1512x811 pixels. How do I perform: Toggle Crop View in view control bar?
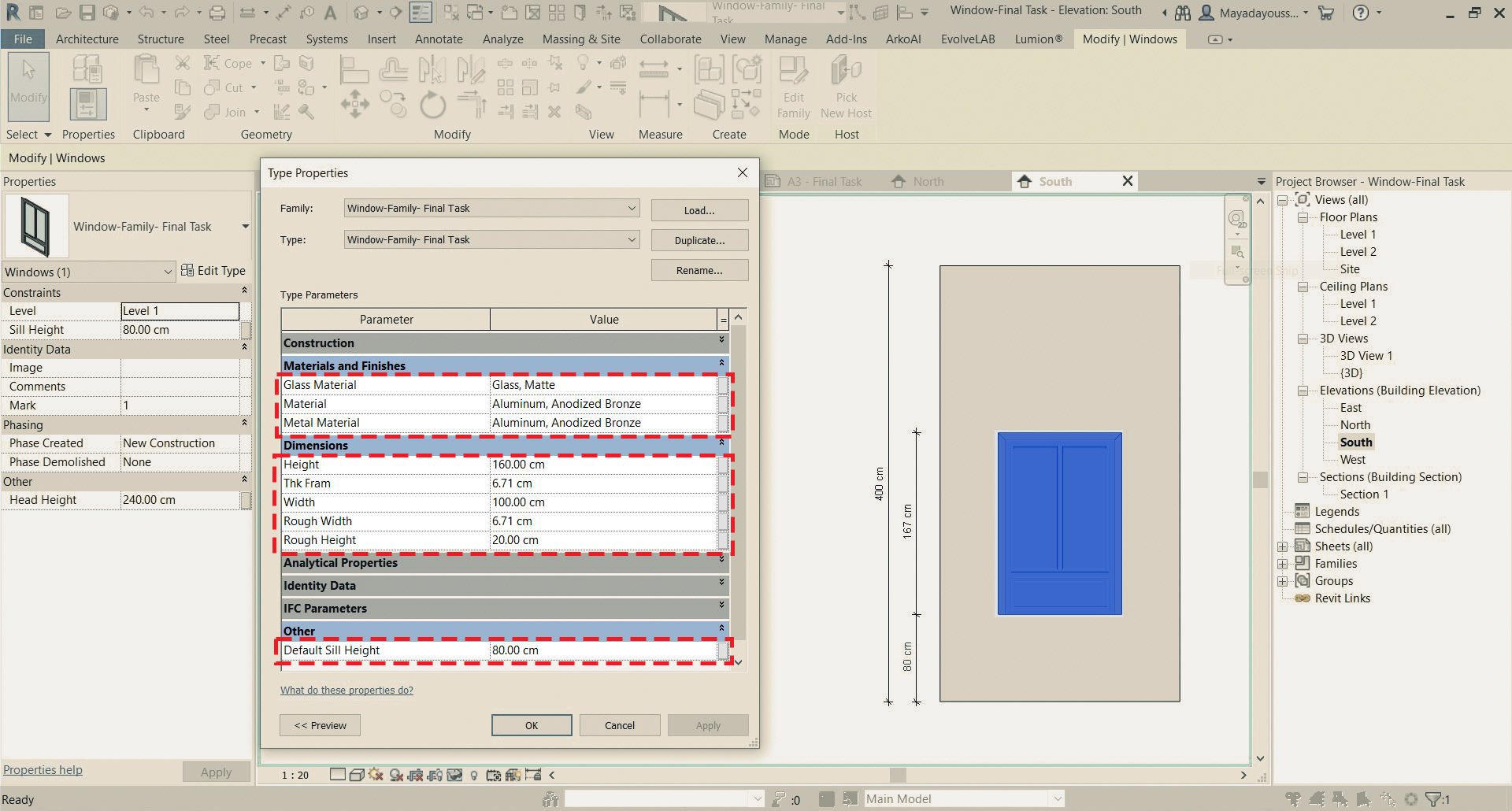tap(415, 775)
